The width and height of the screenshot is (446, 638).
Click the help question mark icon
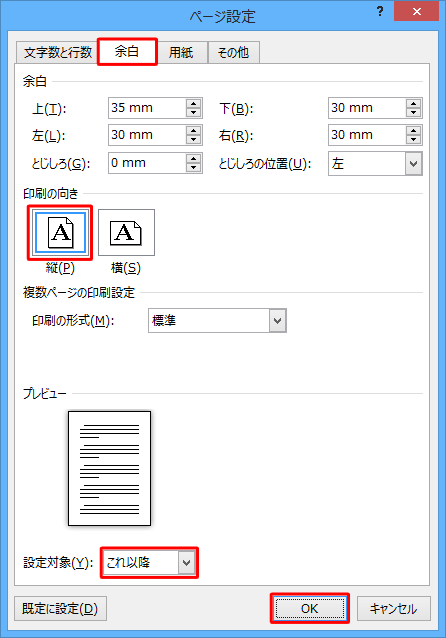380,11
